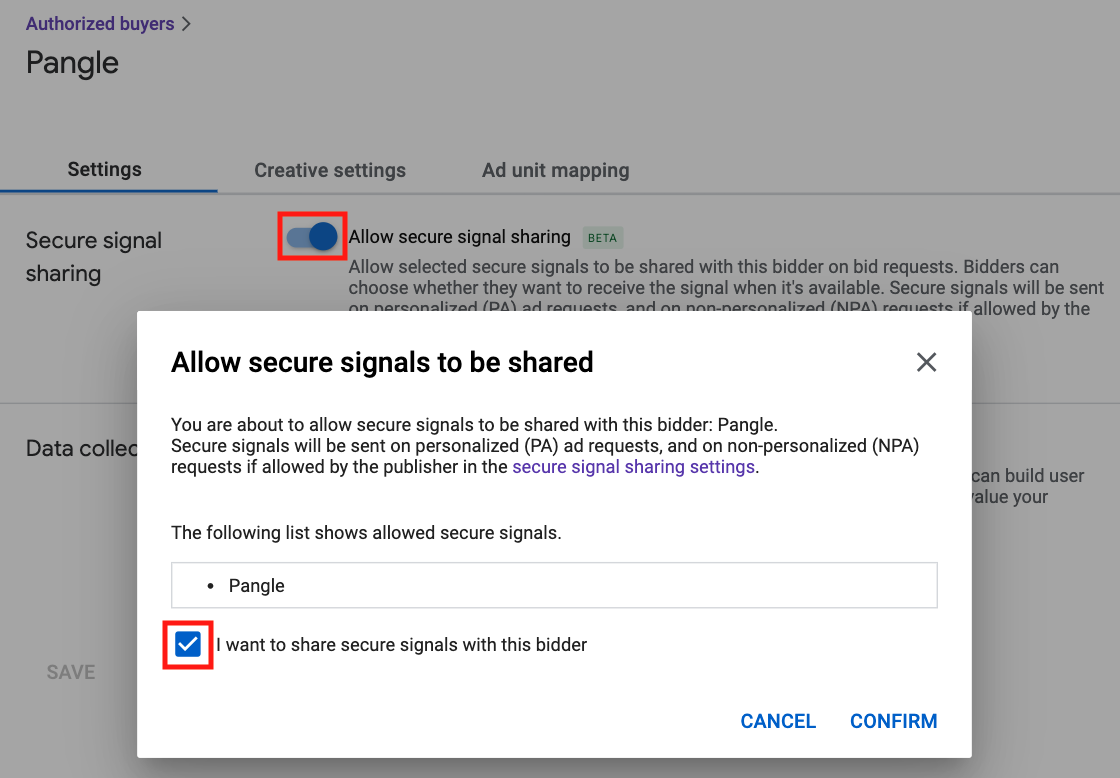The height and width of the screenshot is (778, 1120).
Task: Click the SAVE button
Action: coord(71,672)
